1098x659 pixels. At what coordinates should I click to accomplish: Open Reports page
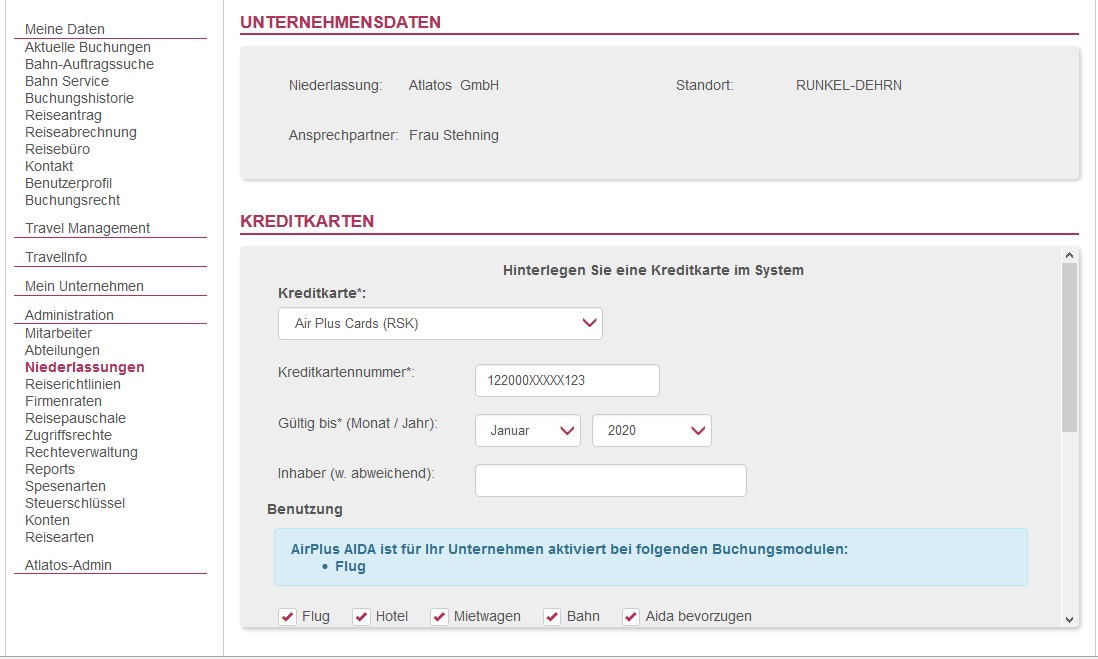[x=50, y=469]
